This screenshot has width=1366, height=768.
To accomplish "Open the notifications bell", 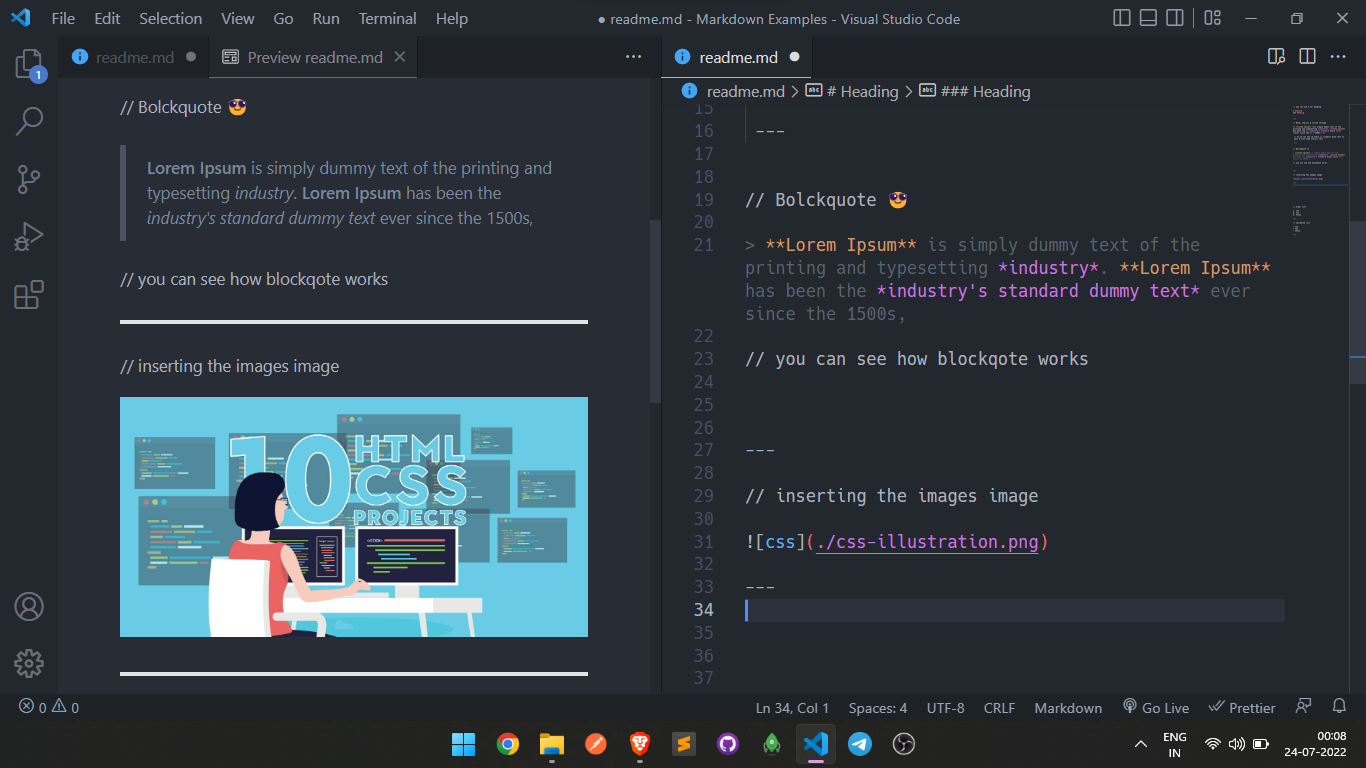I will click(1340, 706).
